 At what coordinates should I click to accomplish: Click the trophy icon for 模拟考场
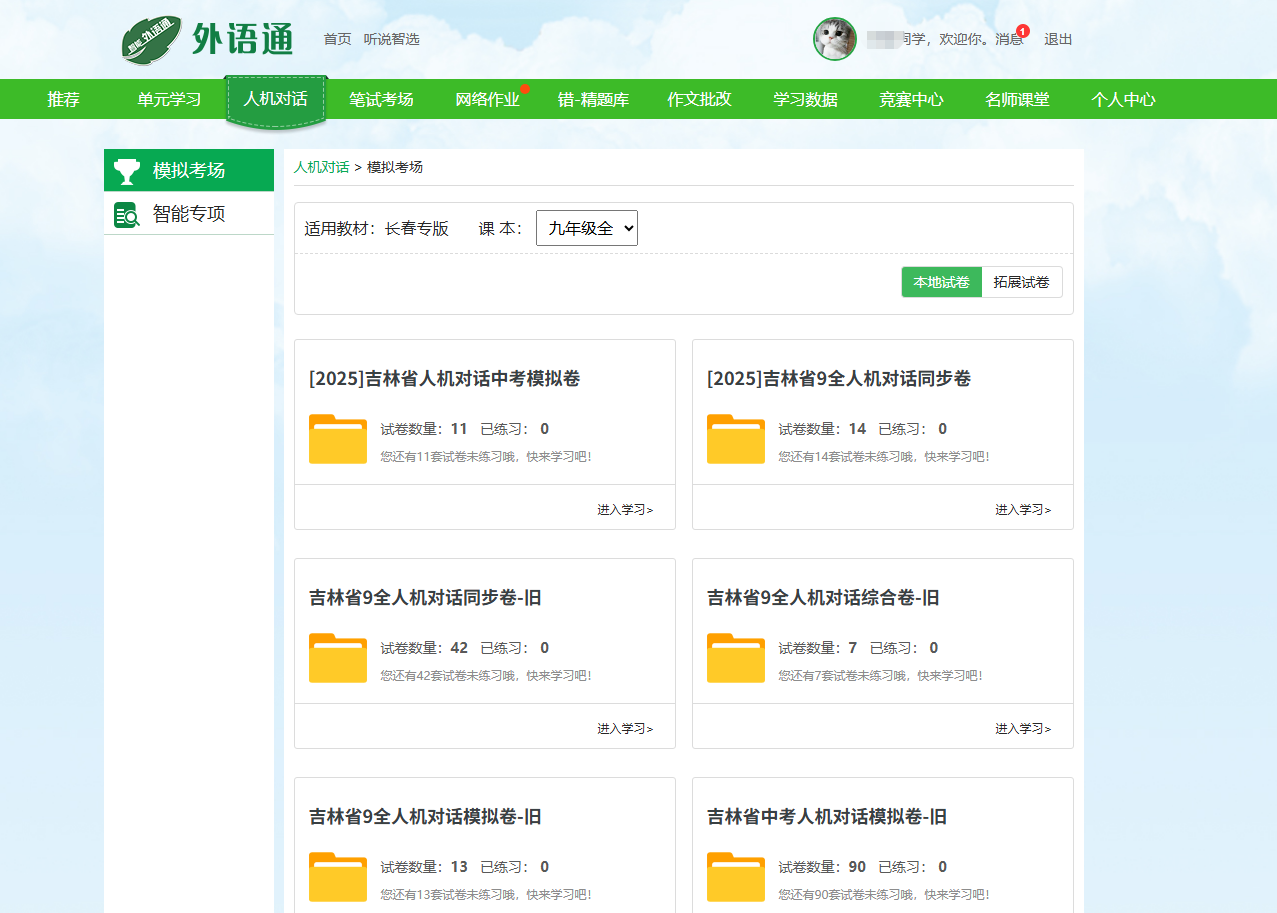127,171
